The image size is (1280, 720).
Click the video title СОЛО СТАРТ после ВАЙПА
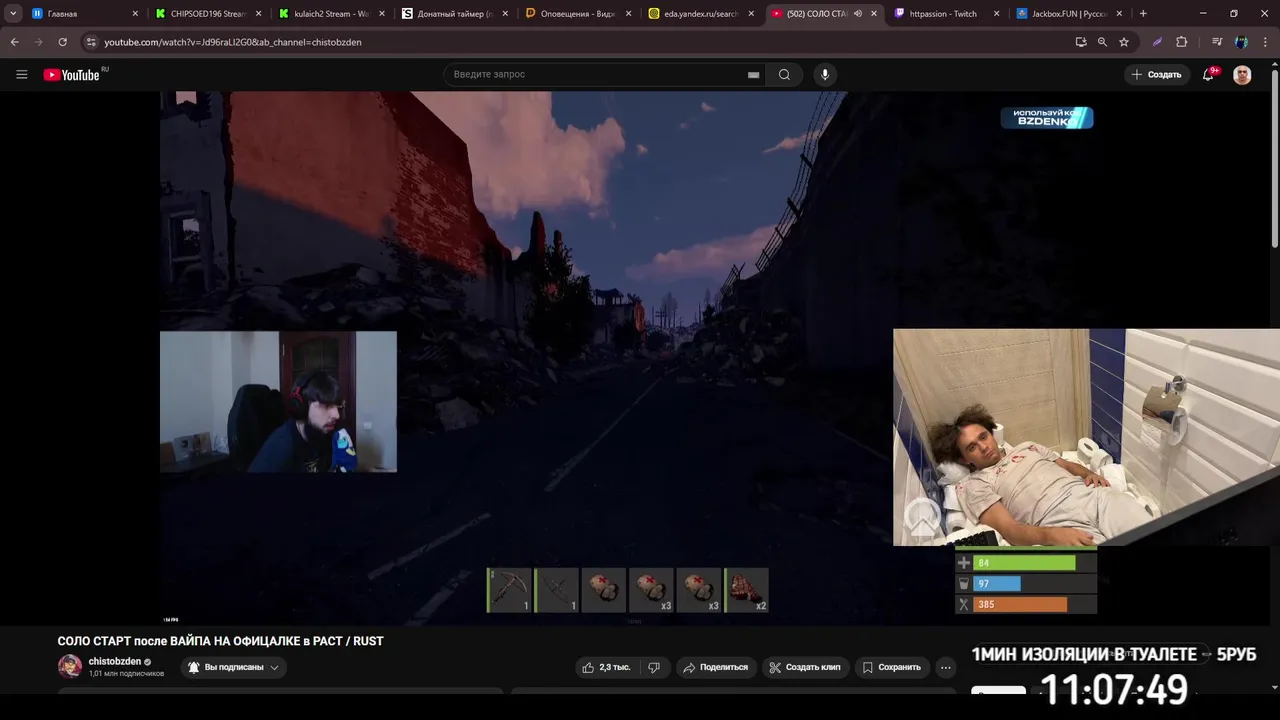click(220, 641)
